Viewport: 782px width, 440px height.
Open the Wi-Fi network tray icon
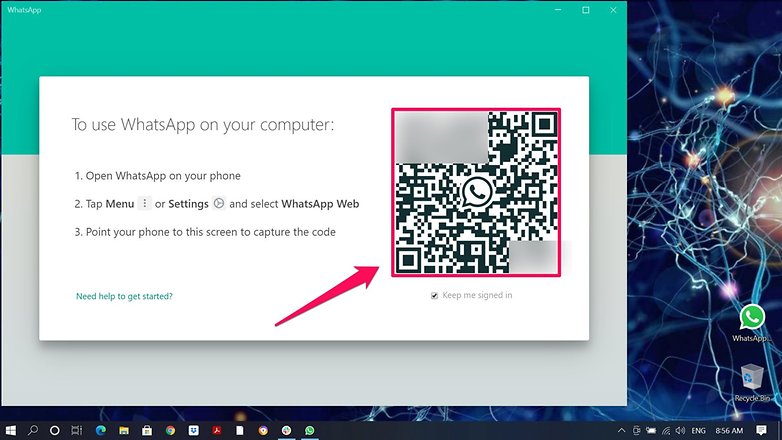[666, 430]
